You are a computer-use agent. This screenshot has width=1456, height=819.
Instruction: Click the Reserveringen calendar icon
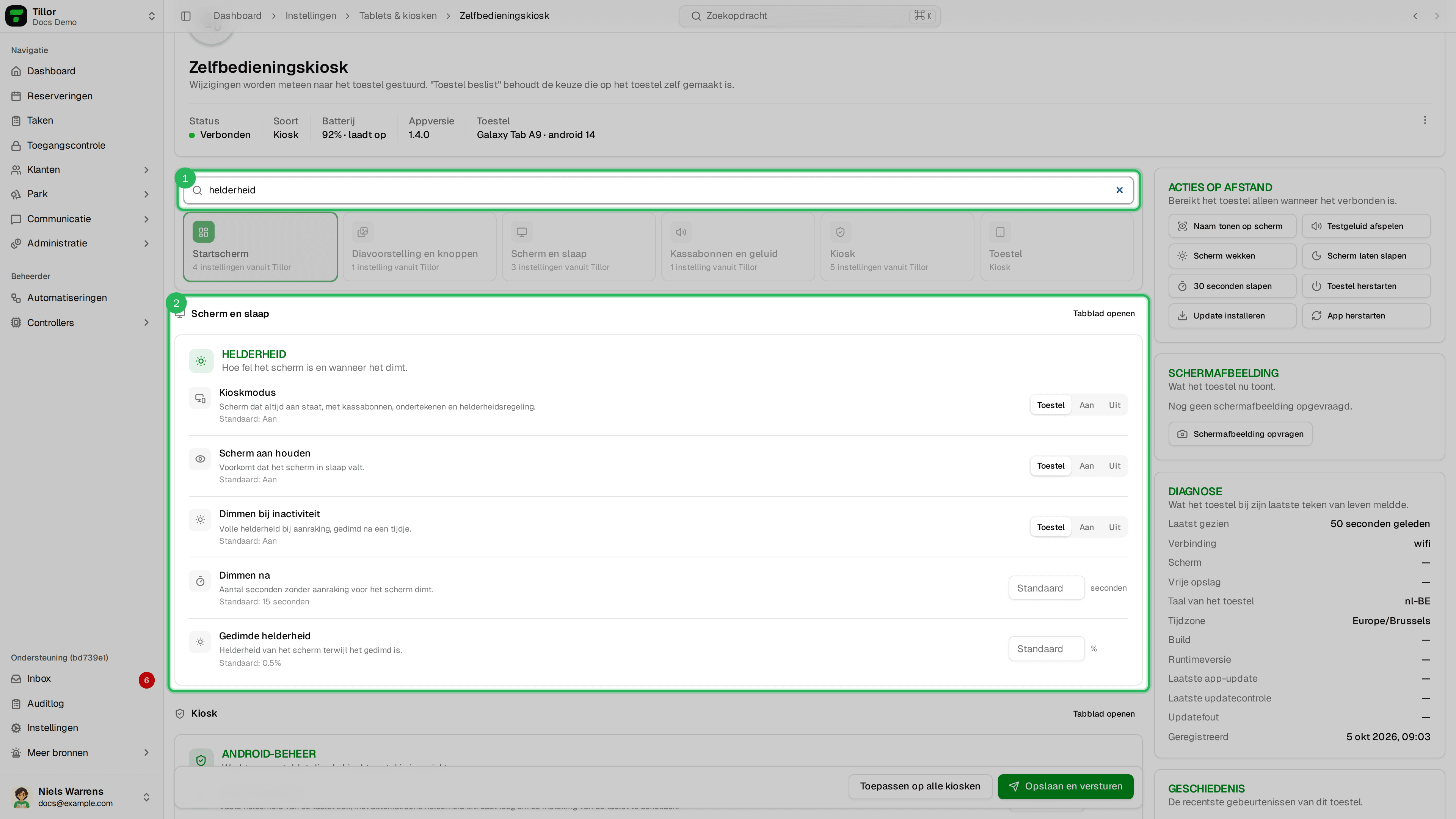[16, 96]
